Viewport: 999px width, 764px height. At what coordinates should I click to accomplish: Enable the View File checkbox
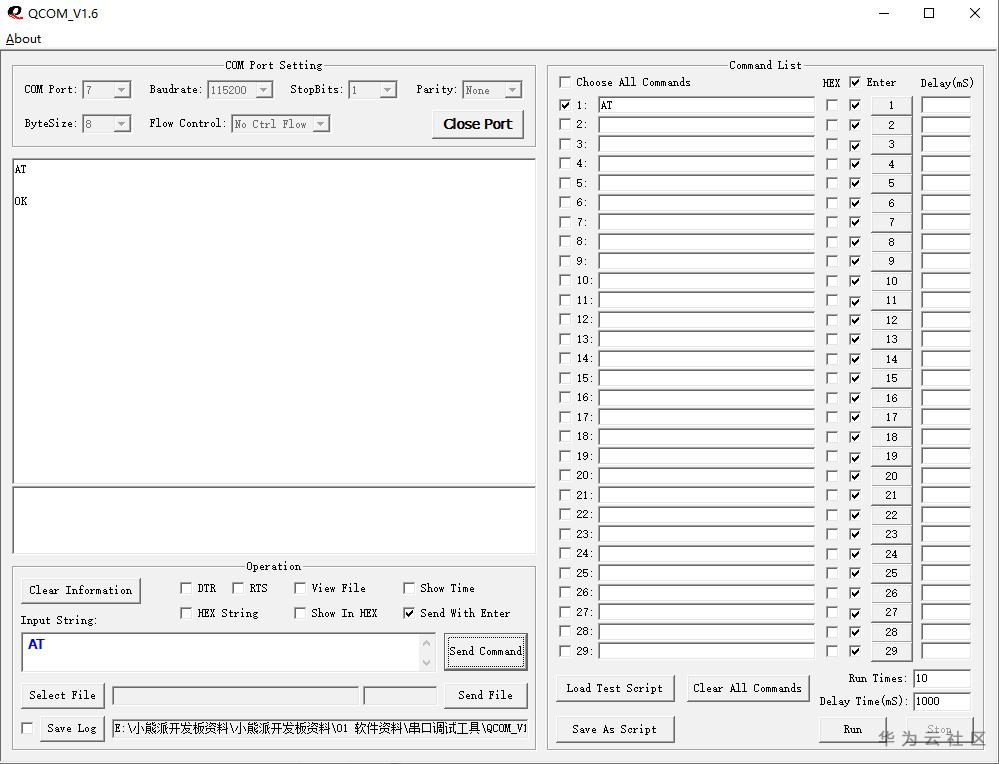click(299, 588)
